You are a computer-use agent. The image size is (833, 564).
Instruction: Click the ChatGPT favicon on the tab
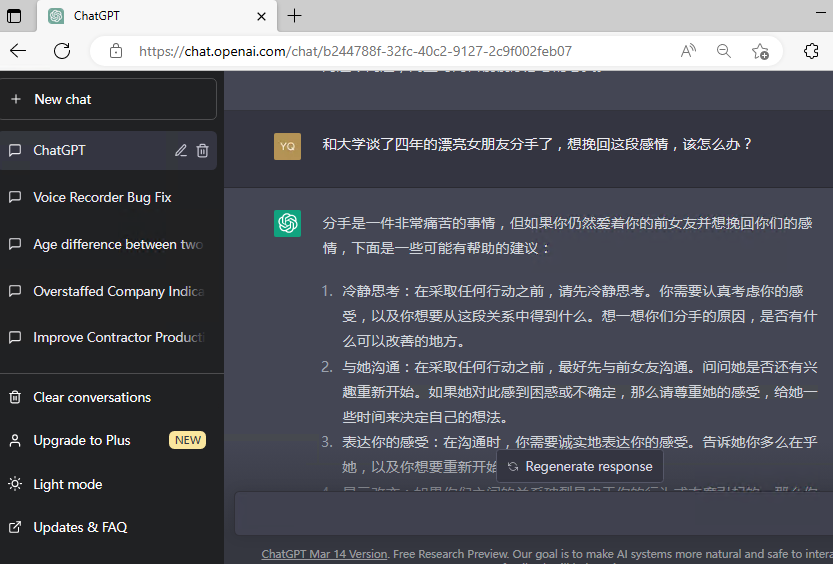(56, 16)
